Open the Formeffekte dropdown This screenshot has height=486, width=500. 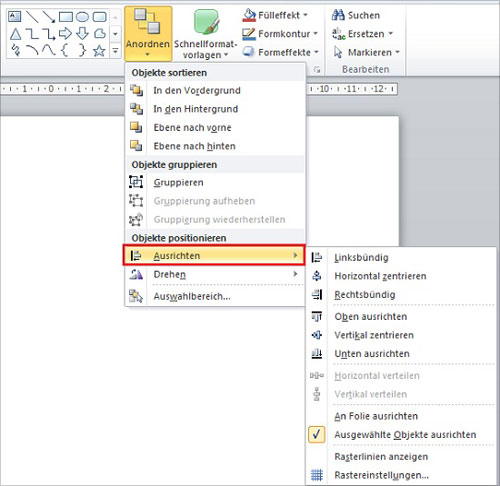280,52
